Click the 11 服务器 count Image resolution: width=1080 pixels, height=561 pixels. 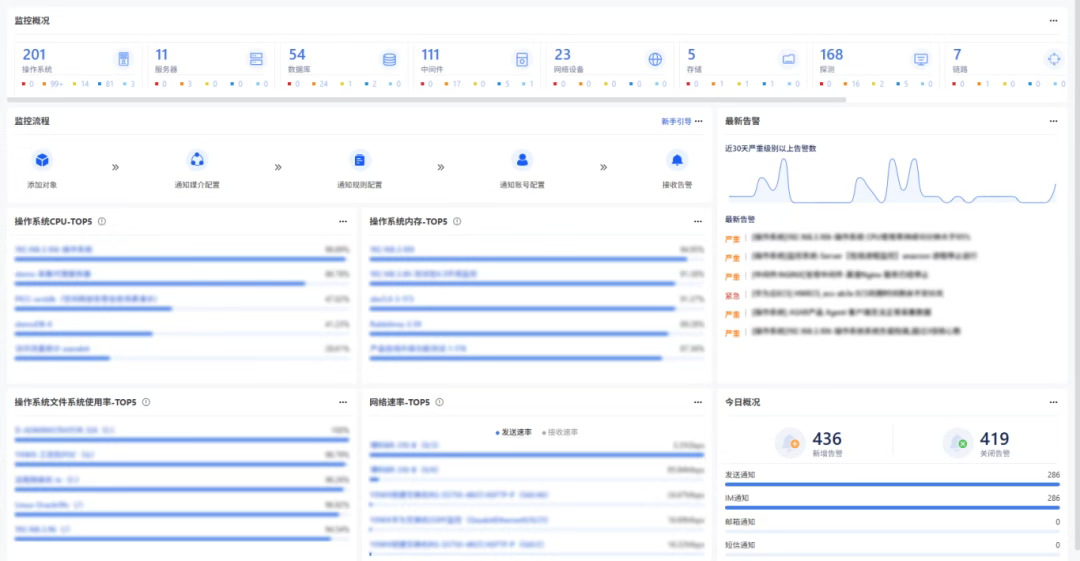click(161, 54)
